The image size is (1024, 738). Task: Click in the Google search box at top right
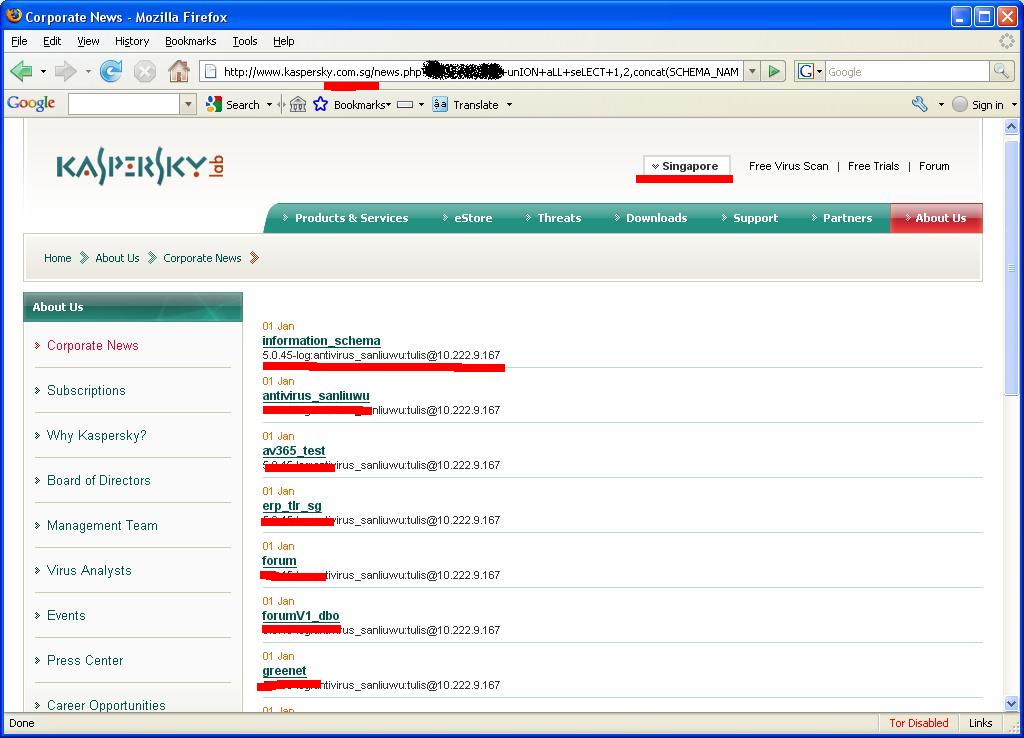pyautogui.click(x=907, y=72)
